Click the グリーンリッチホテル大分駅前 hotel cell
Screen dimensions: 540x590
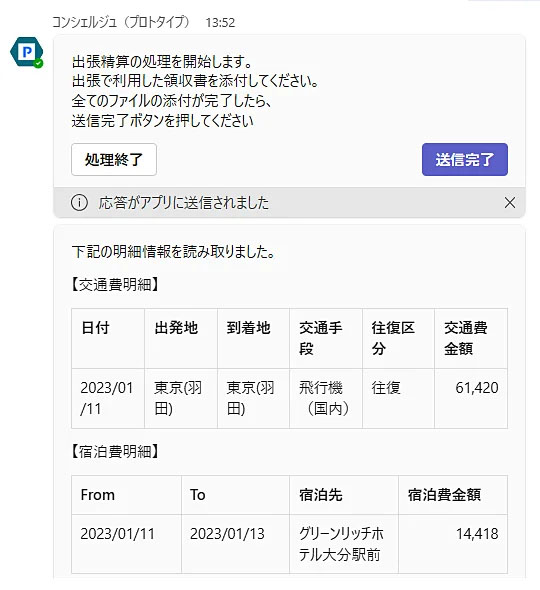tap(344, 544)
